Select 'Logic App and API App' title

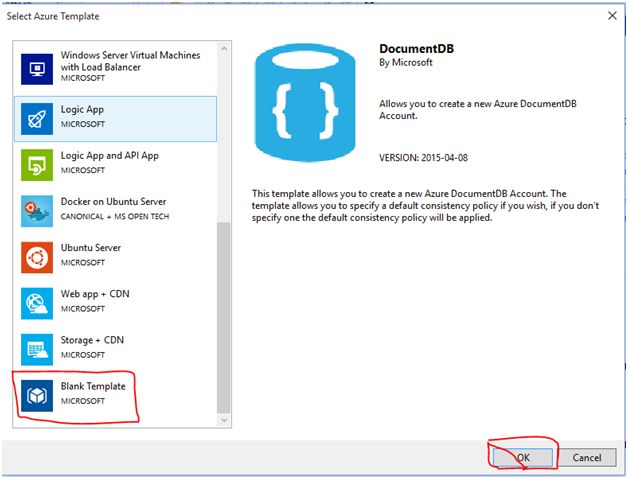tap(110, 155)
